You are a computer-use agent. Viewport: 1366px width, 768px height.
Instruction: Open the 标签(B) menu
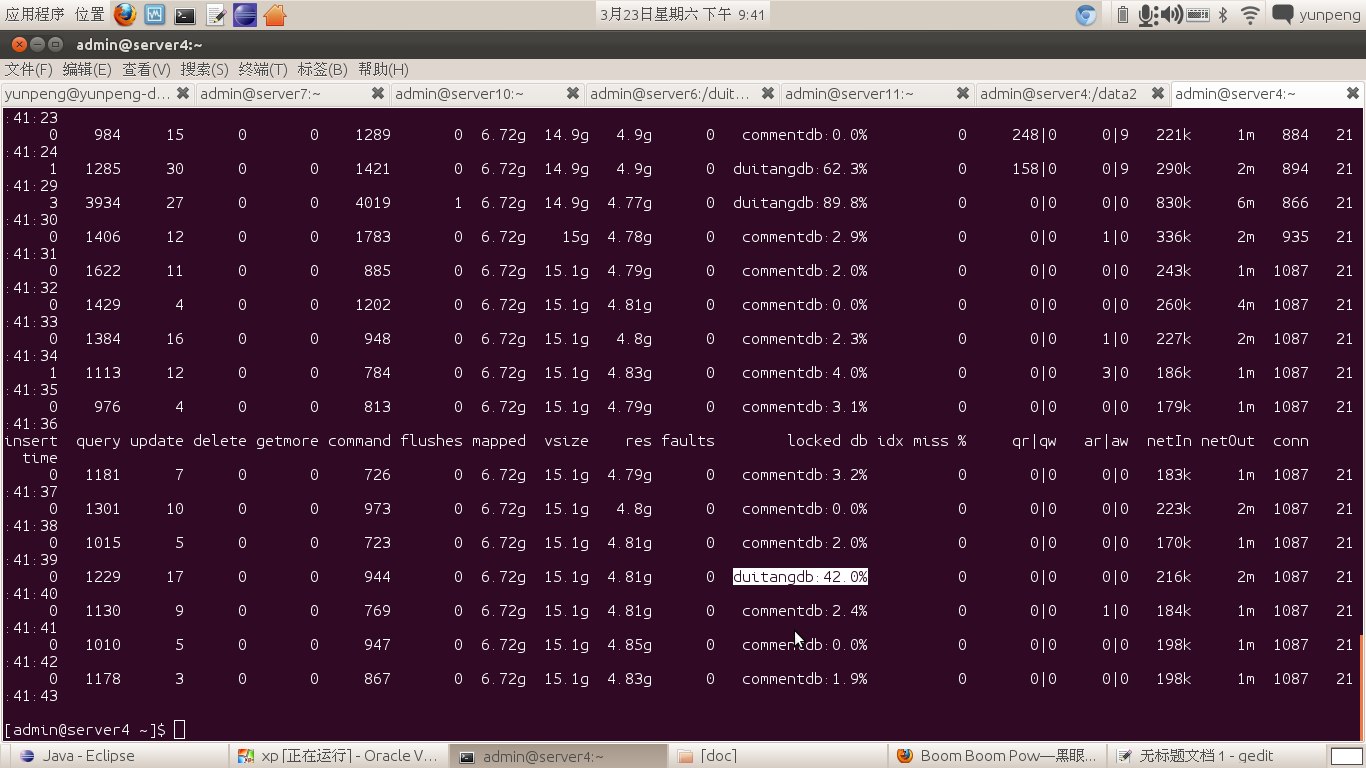pyautogui.click(x=322, y=69)
